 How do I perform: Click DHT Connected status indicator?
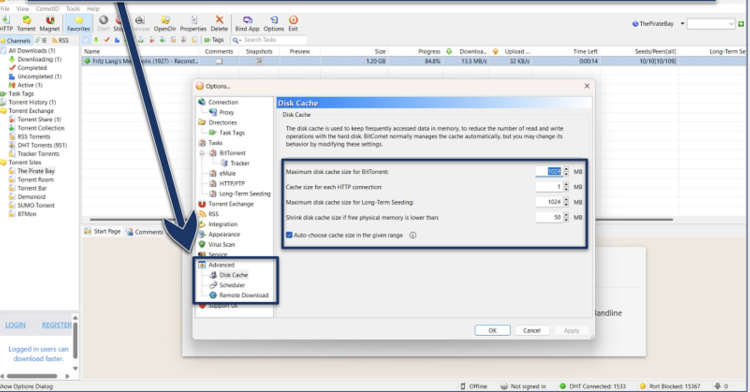[x=592, y=386]
